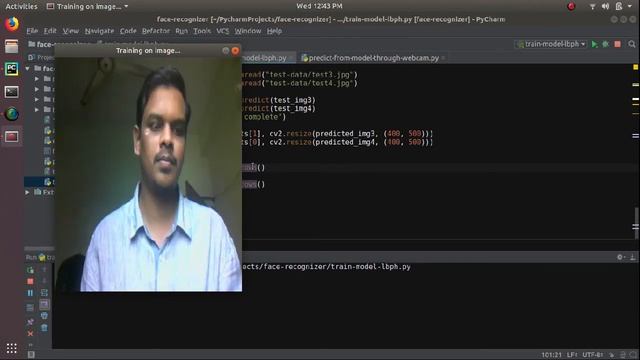This screenshot has width=640, height=360.
Task: Expand the fourth folder under project root
Action: tap(37, 109)
